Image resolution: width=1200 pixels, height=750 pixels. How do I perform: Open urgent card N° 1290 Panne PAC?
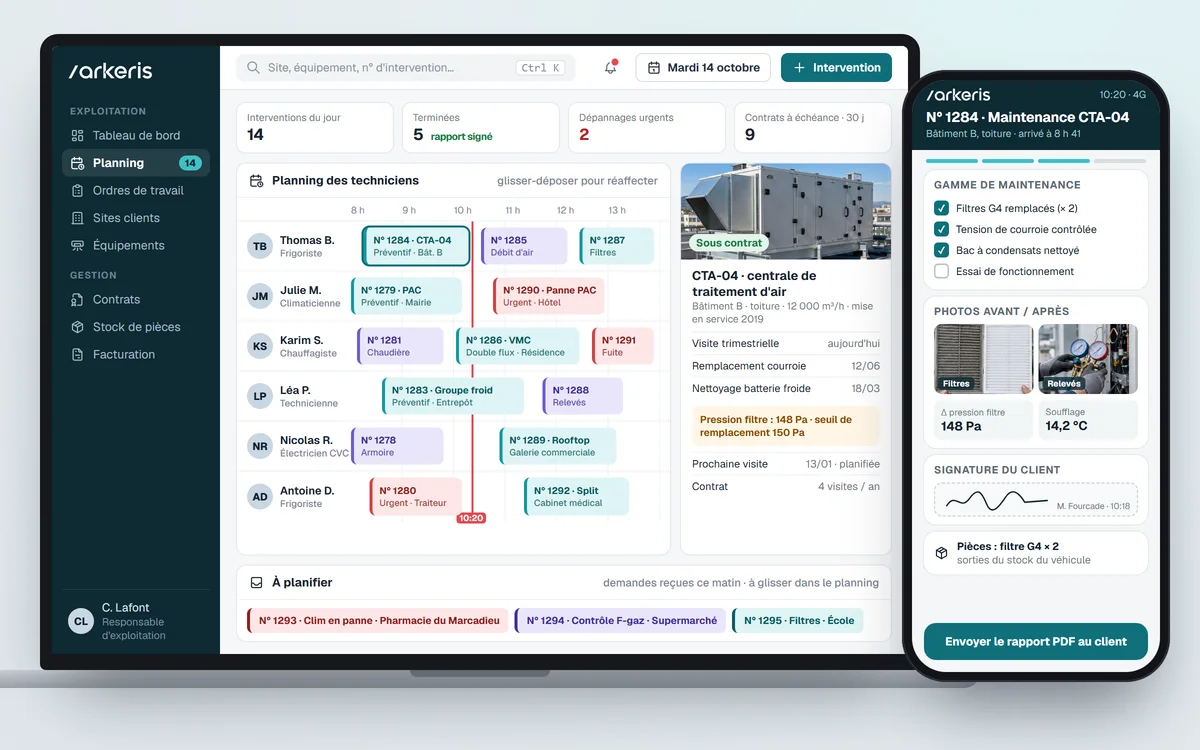548,296
